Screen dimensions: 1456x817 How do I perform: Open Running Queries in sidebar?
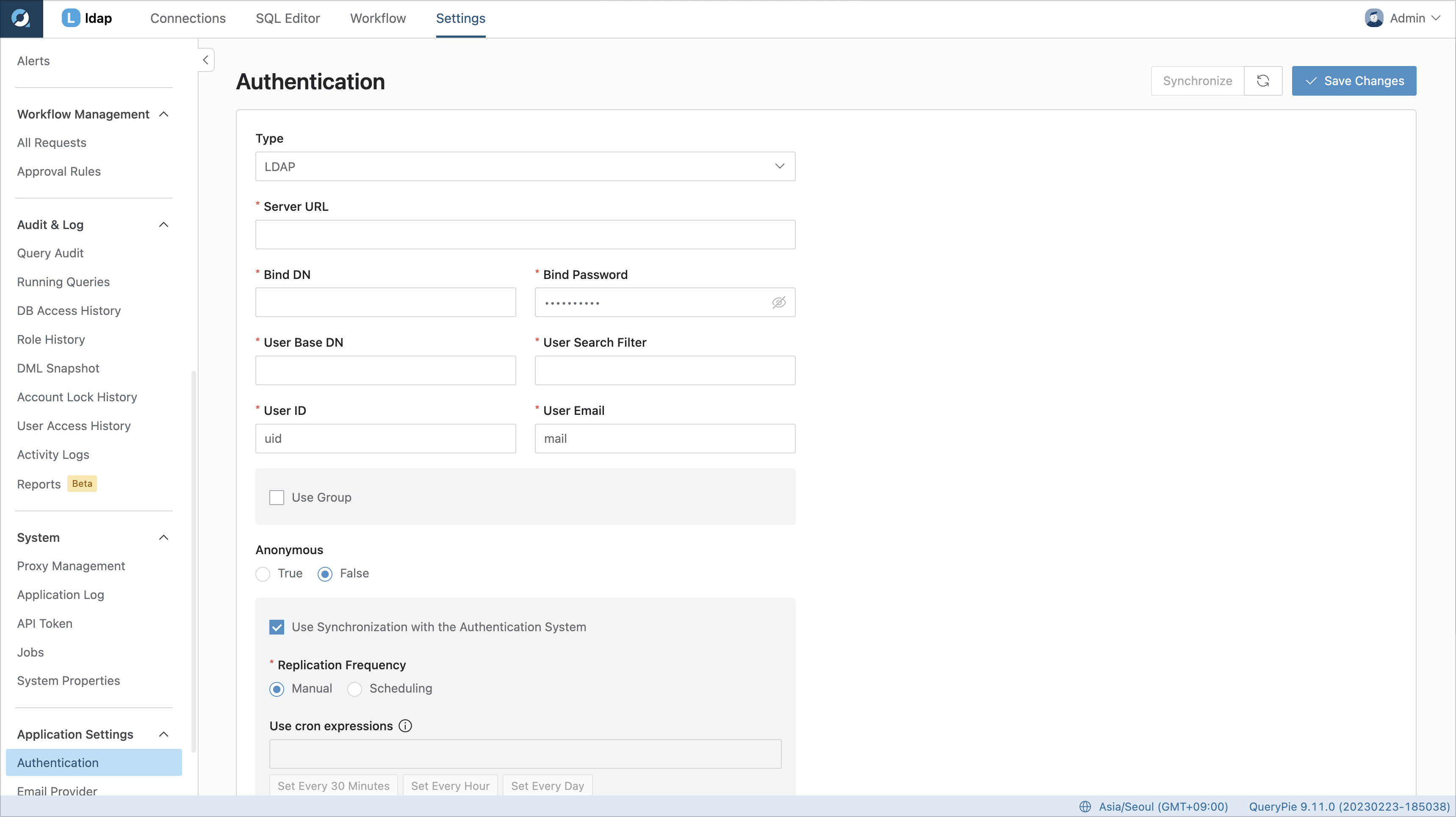pos(63,282)
